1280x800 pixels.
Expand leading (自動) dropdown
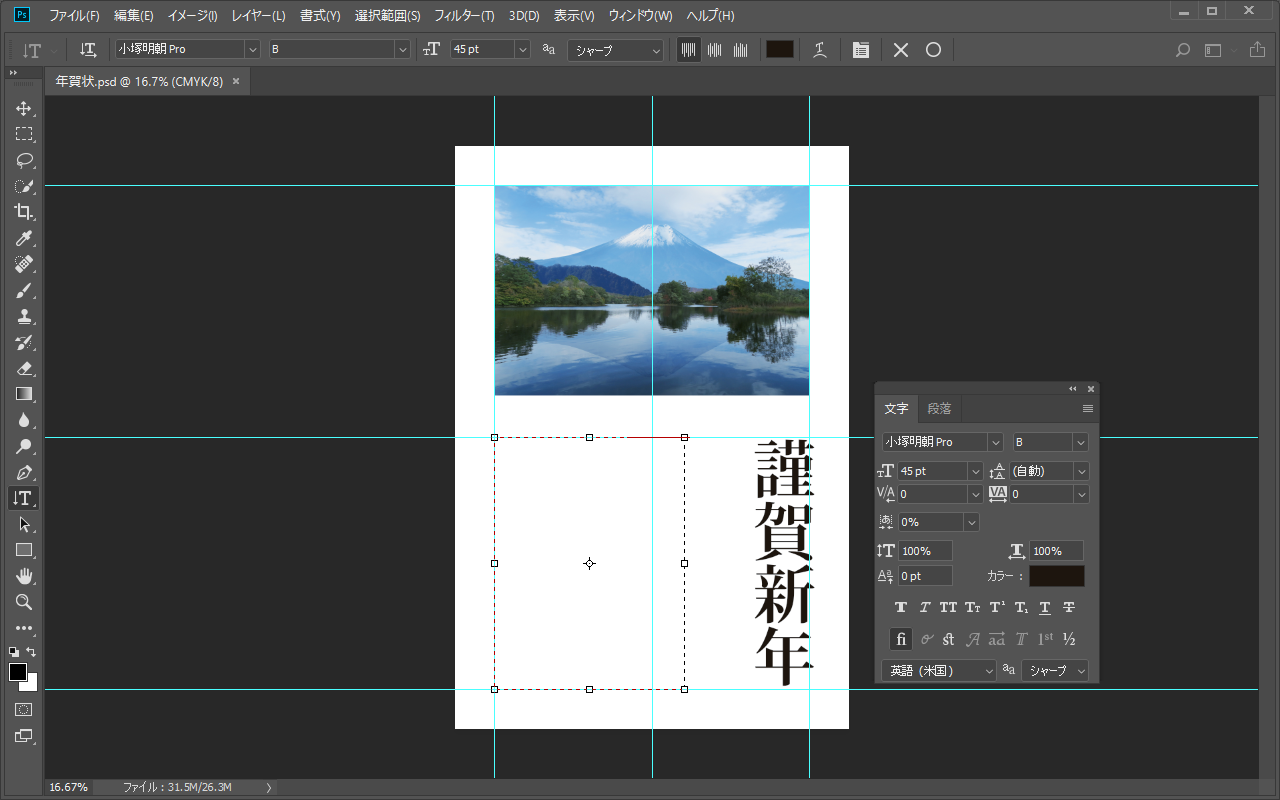[1080, 471]
